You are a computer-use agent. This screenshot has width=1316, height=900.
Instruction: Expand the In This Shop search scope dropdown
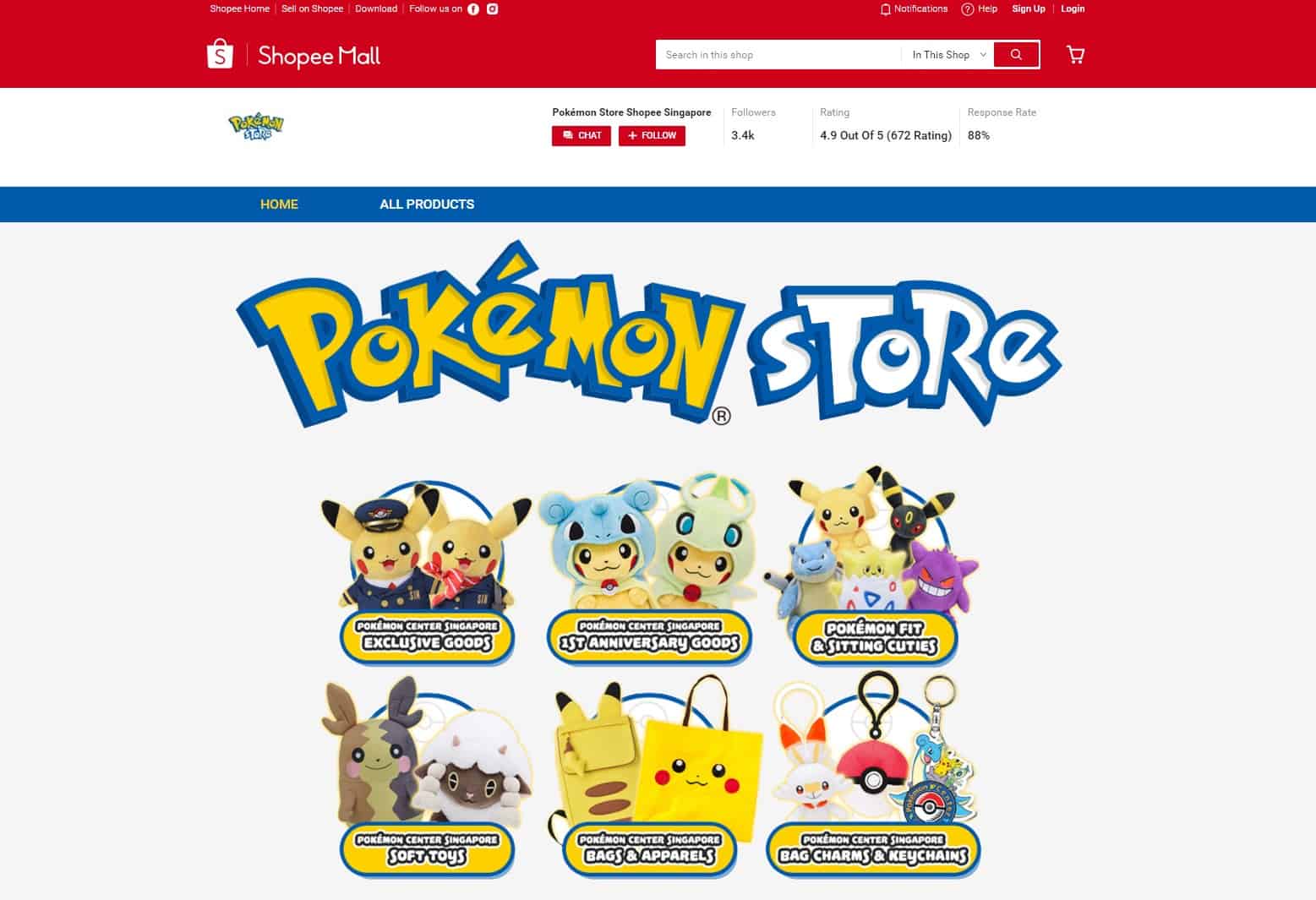tap(948, 55)
